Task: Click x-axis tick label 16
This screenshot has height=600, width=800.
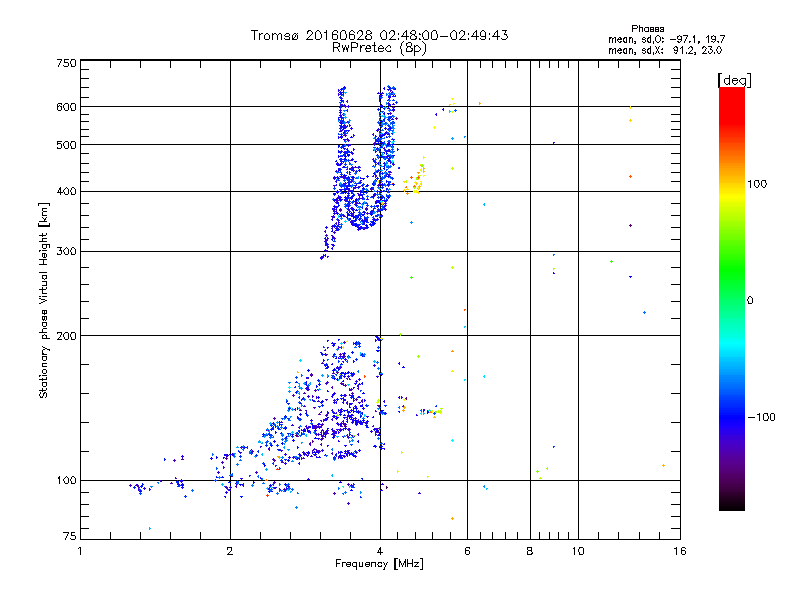Action: 680,551
